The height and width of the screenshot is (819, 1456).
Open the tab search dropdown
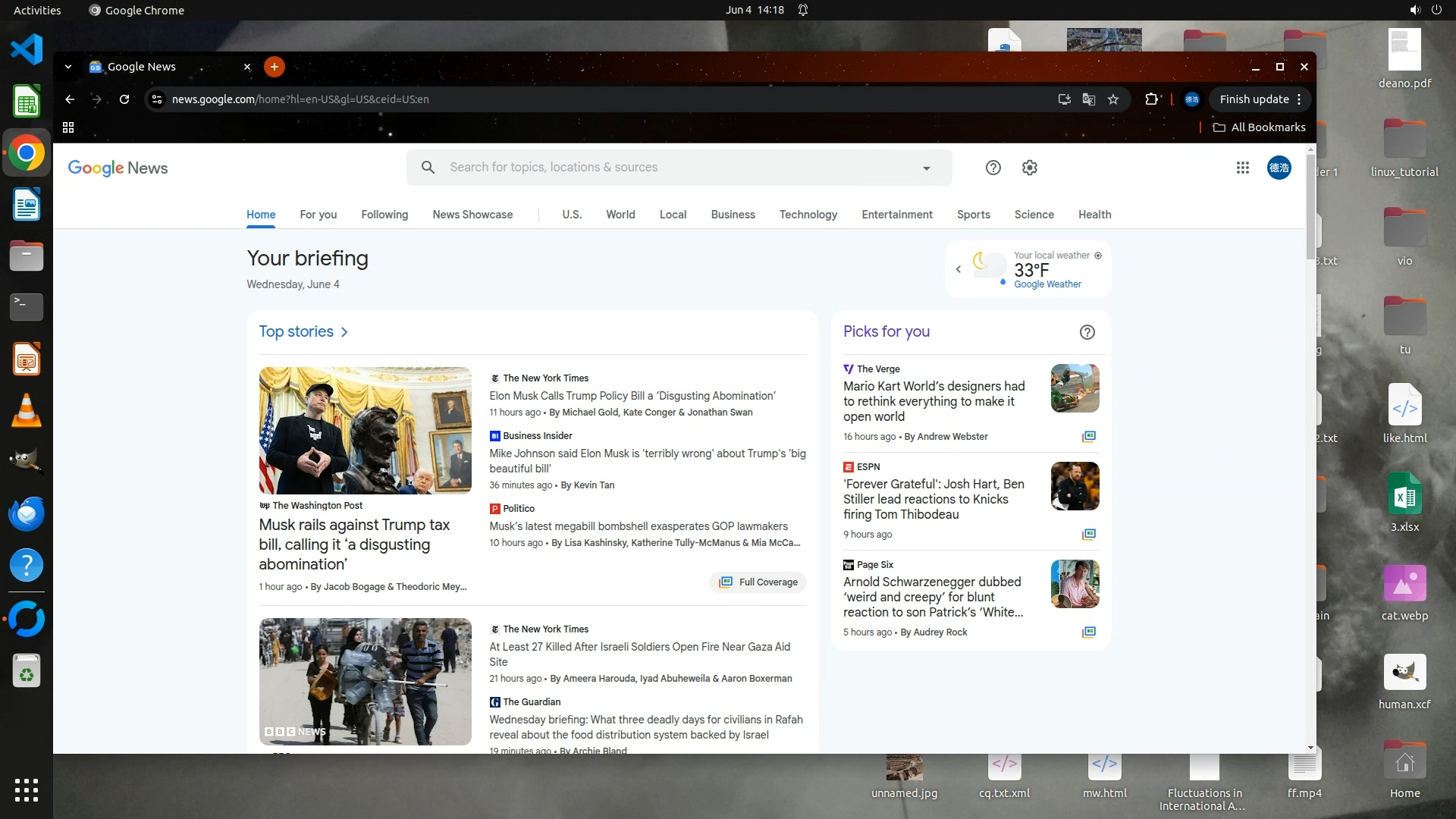click(x=68, y=67)
